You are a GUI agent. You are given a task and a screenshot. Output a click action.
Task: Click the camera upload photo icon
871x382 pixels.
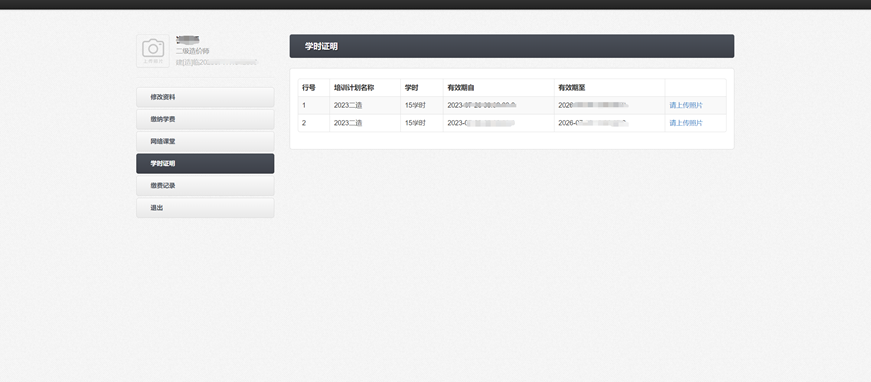[x=153, y=51]
